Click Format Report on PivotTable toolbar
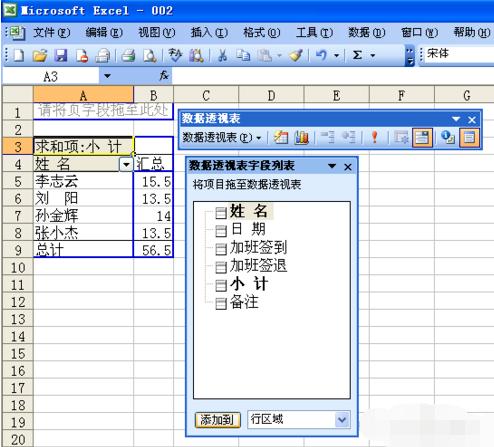This screenshot has height=447, width=494. coord(281,137)
